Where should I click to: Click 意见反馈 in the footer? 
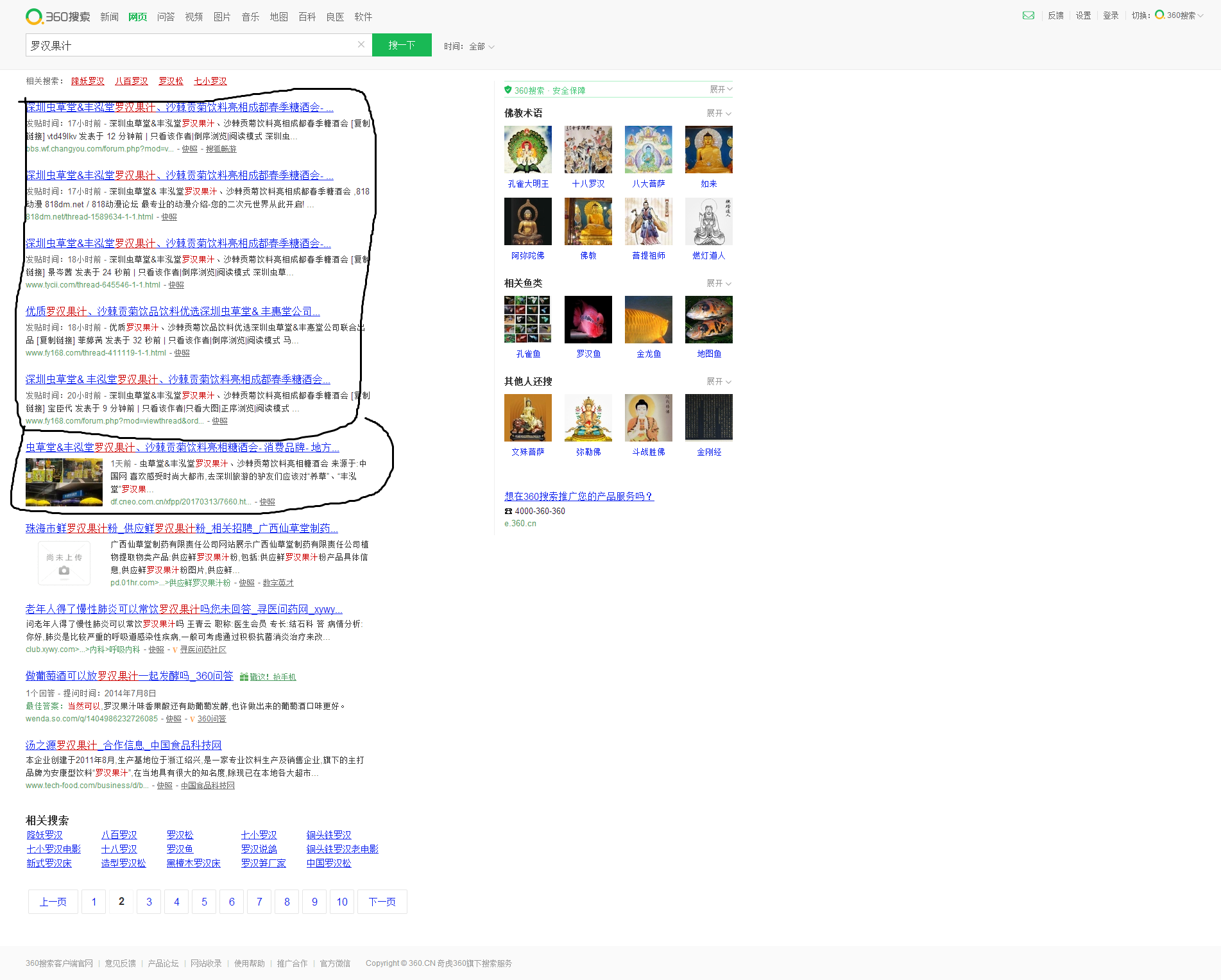coord(120,963)
